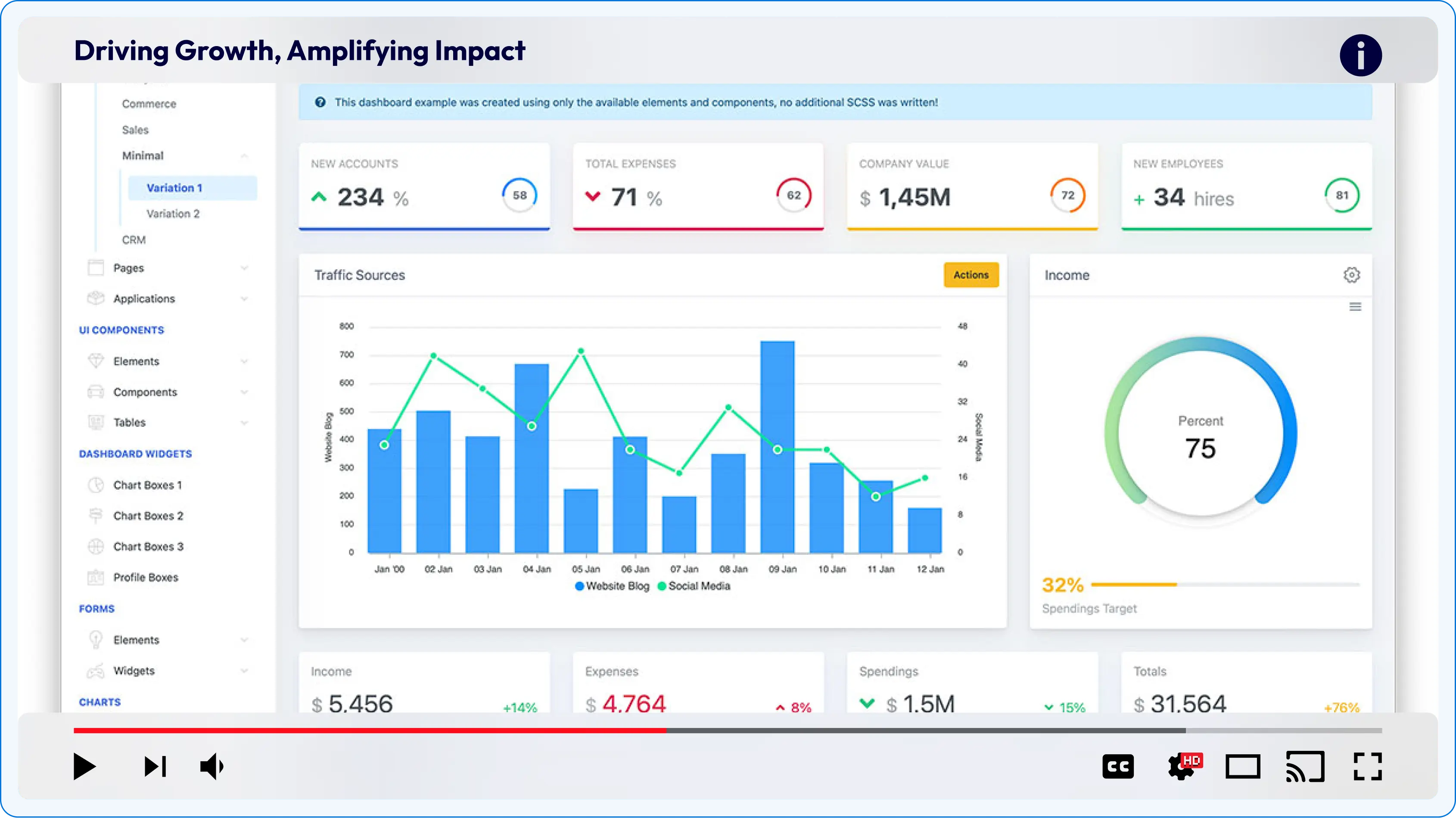Click the Pages menu icon
Viewport: 1456px width, 818px height.
[x=96, y=267]
